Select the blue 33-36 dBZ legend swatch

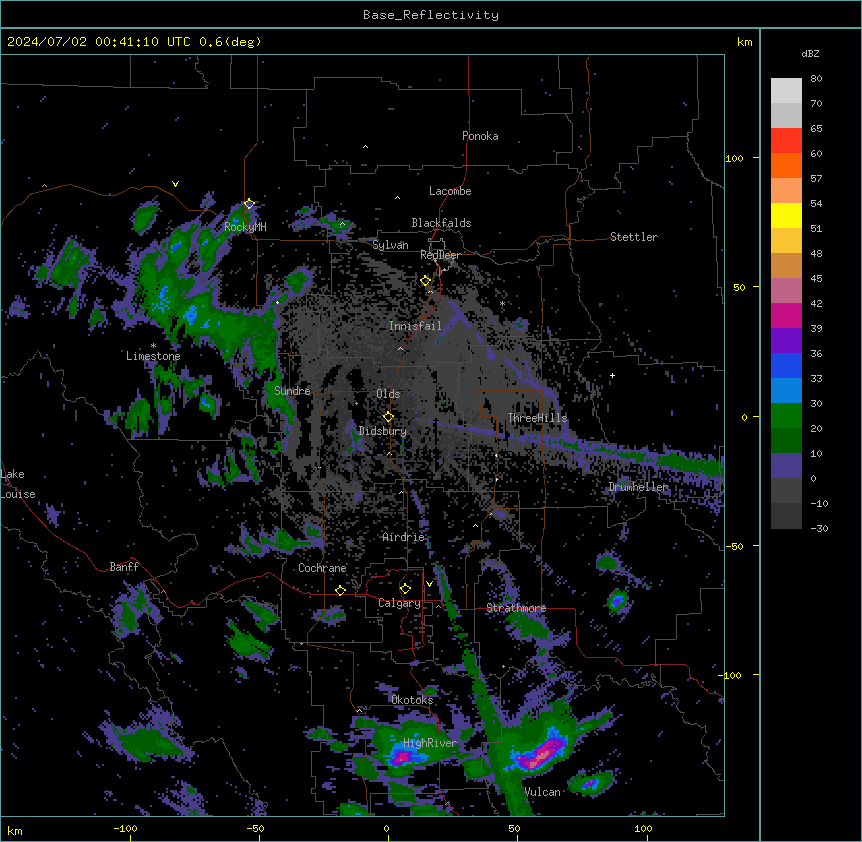coord(786,365)
